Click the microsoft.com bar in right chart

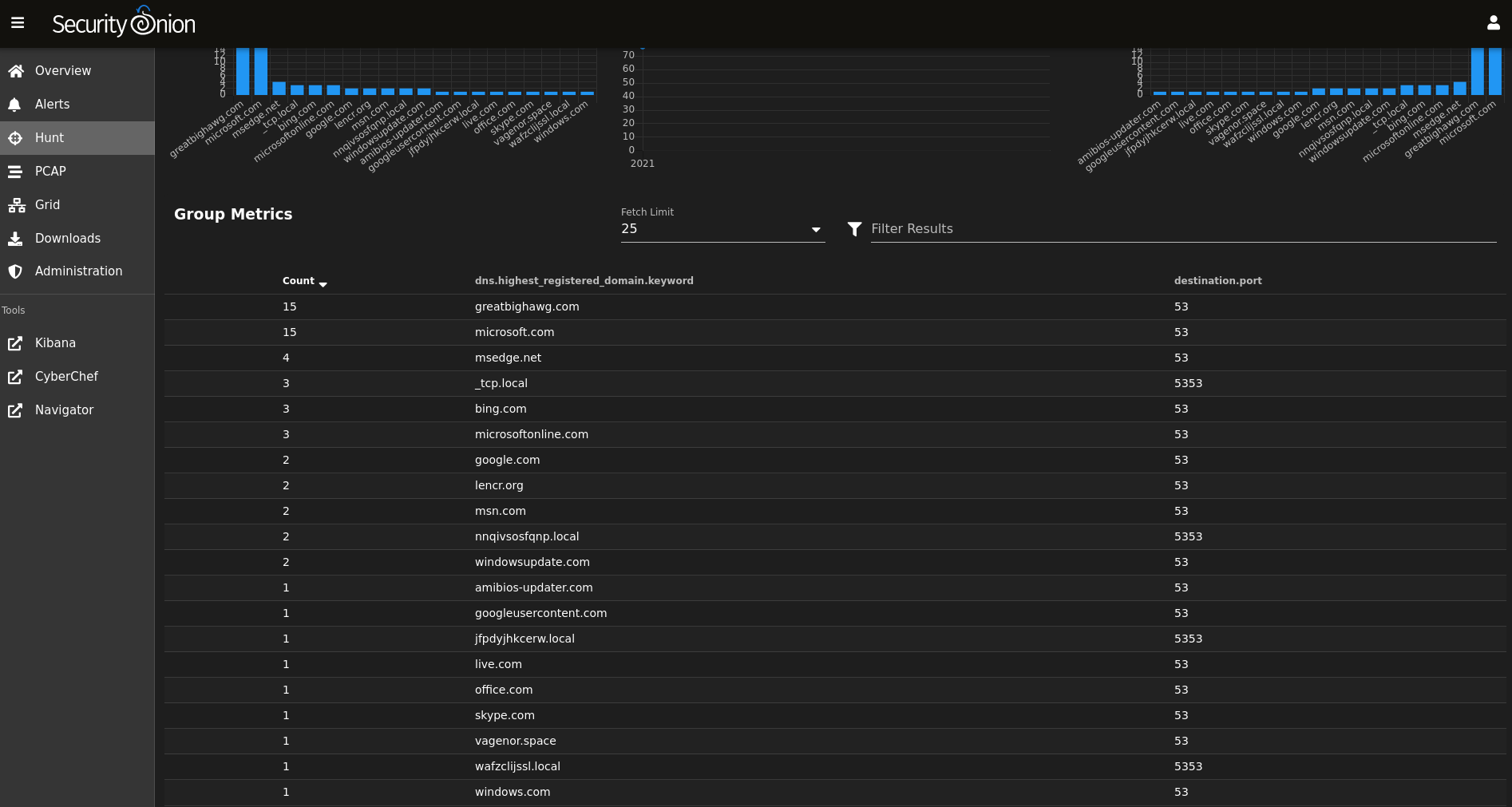1495,71
